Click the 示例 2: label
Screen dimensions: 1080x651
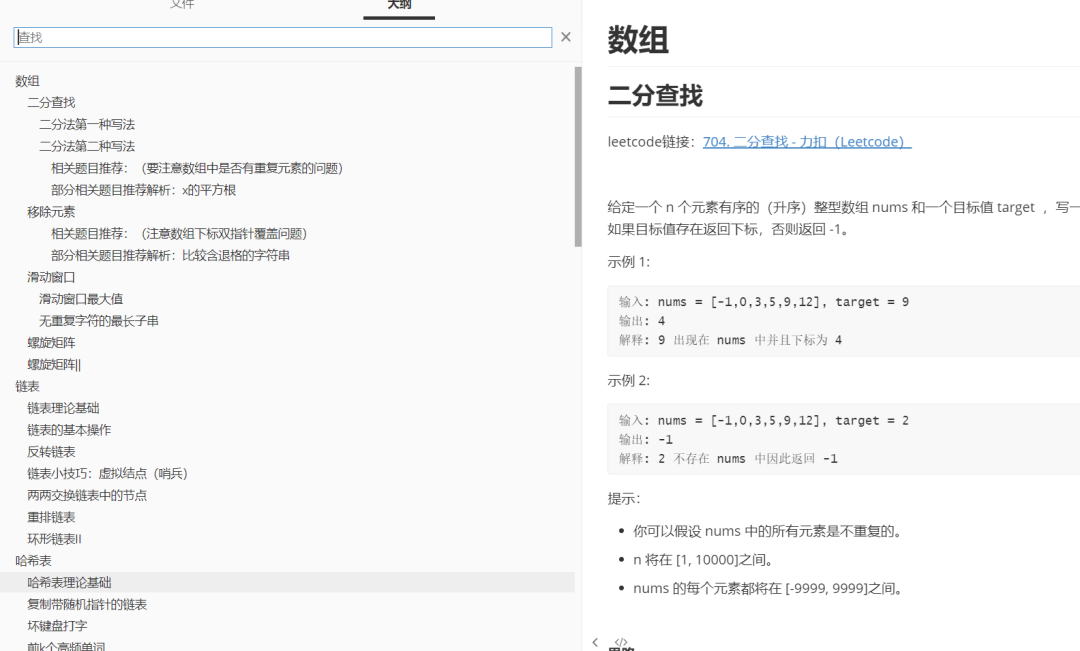[x=628, y=380]
